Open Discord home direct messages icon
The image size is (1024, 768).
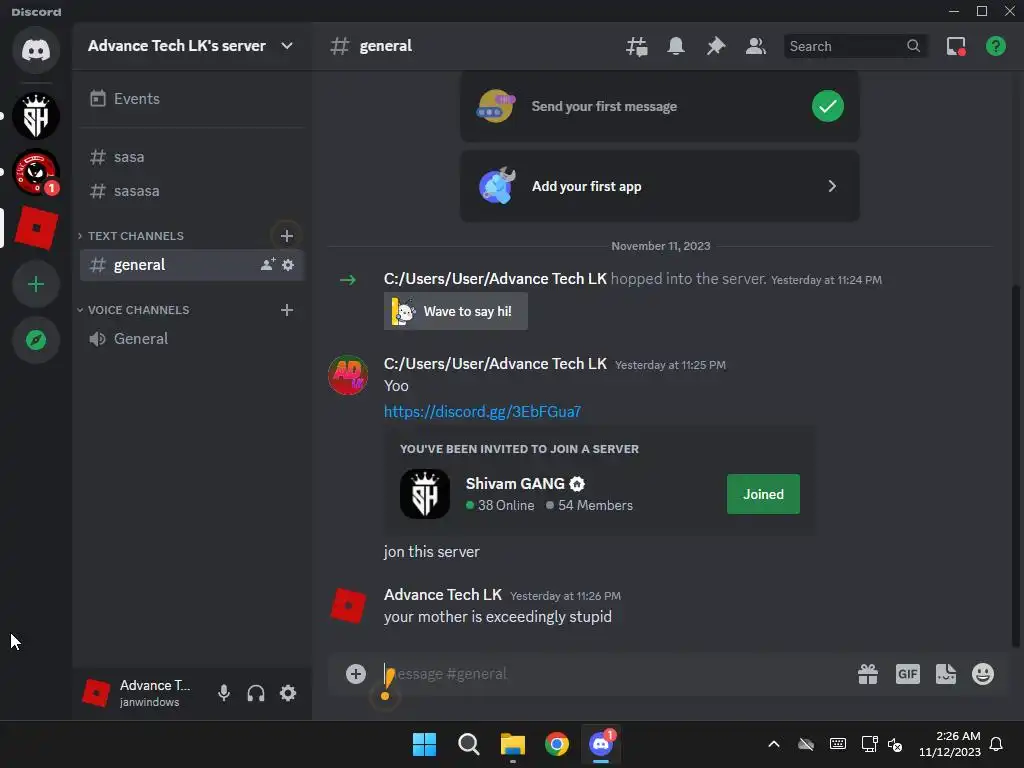tap(36, 50)
